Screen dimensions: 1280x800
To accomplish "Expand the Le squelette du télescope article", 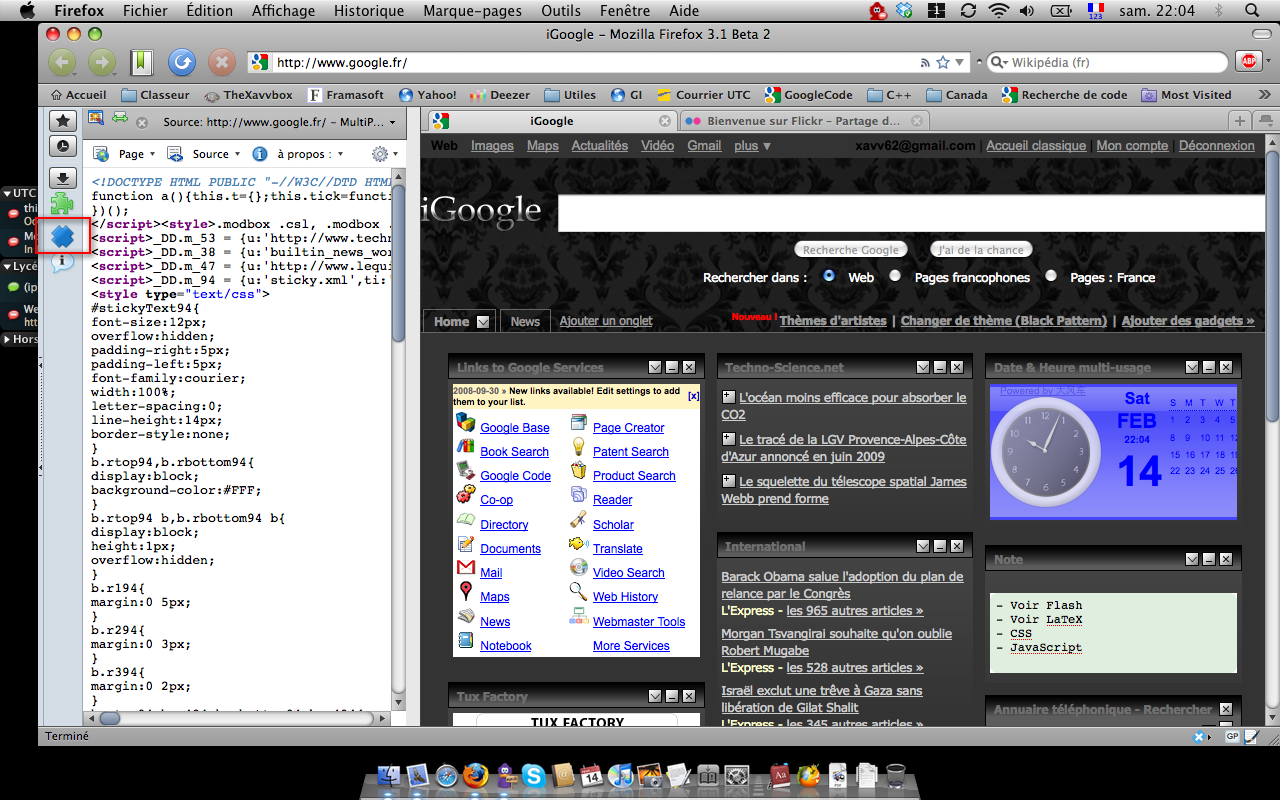I will pos(728,481).
